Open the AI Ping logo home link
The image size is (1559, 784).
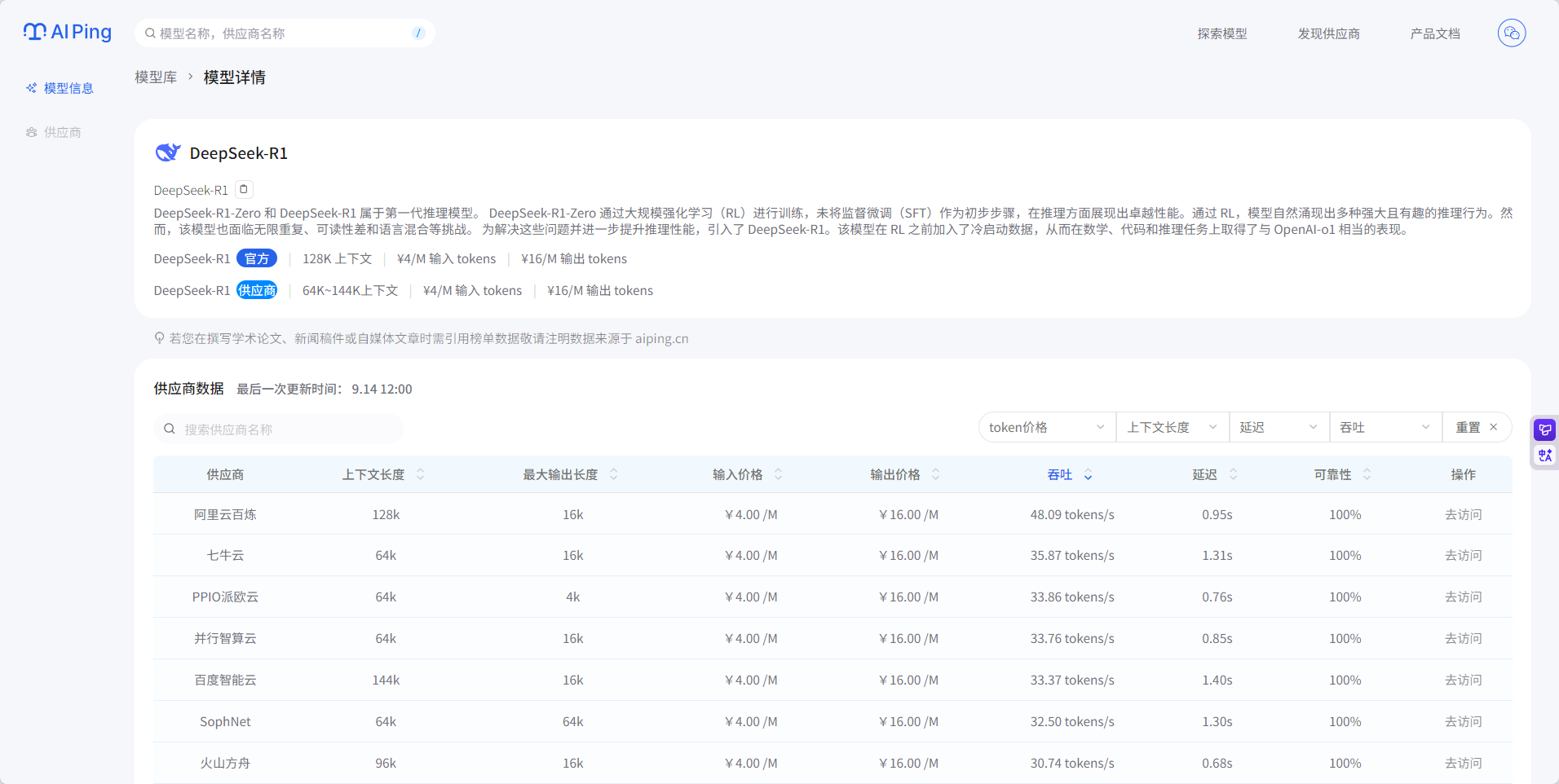[x=68, y=32]
